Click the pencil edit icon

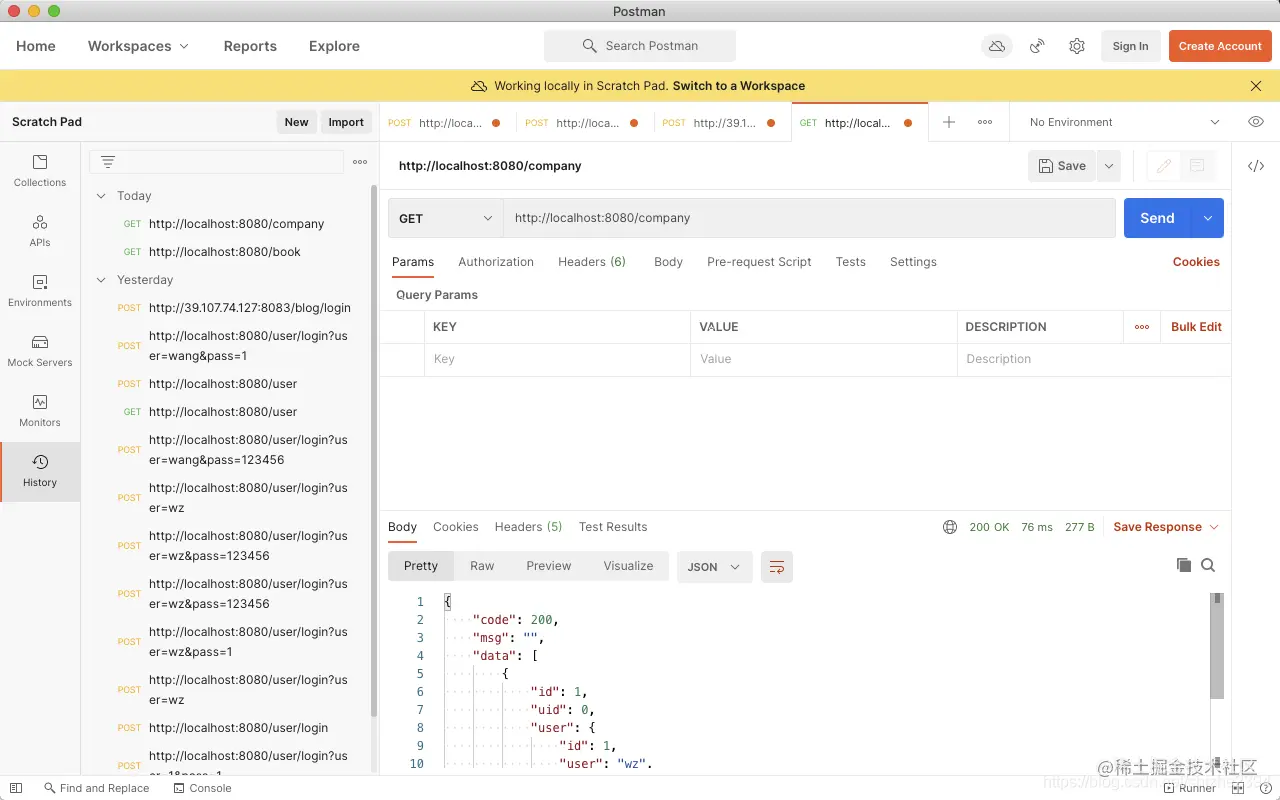(1163, 166)
